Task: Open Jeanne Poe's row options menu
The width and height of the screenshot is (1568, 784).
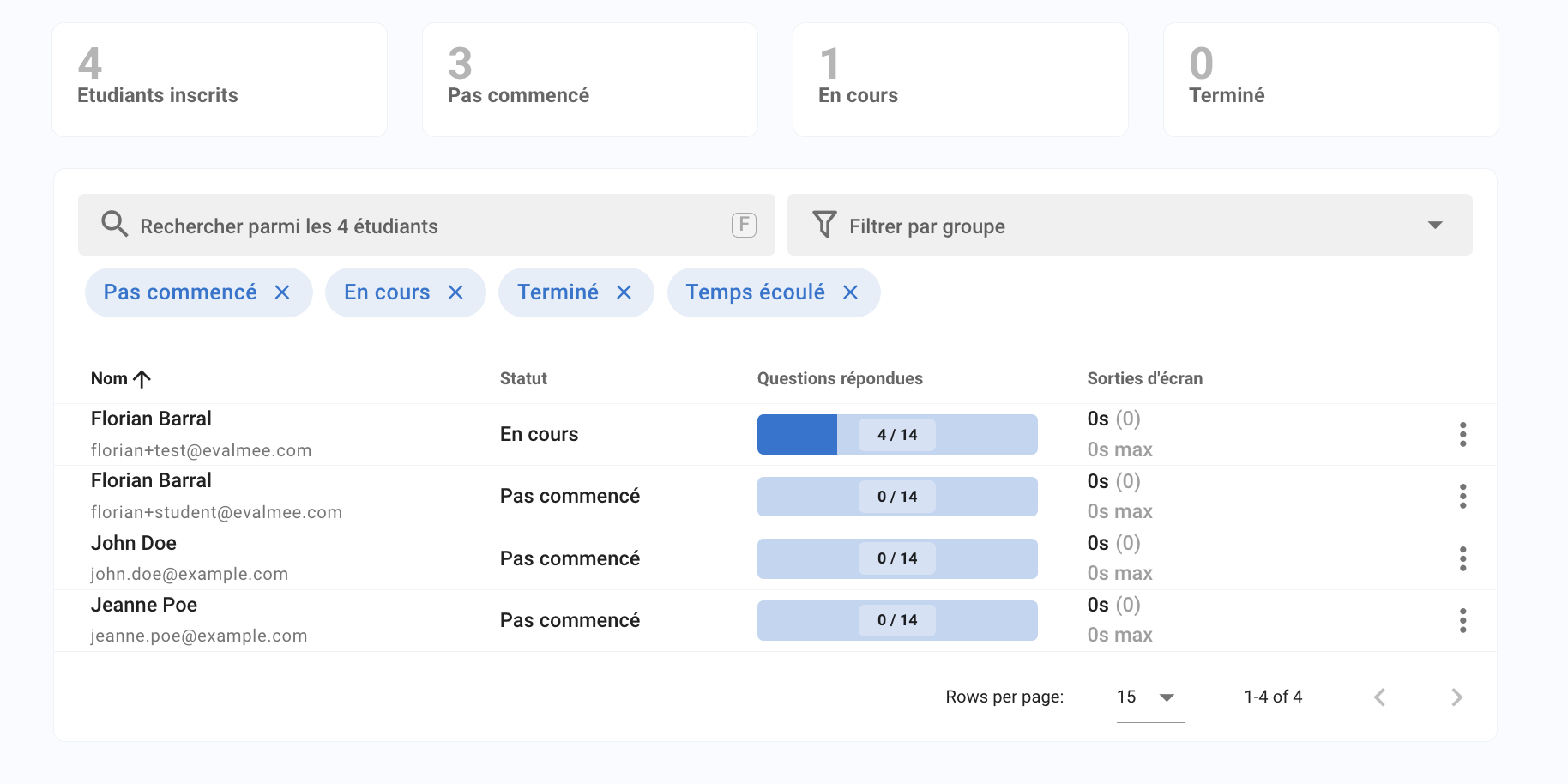Action: coord(1462,620)
